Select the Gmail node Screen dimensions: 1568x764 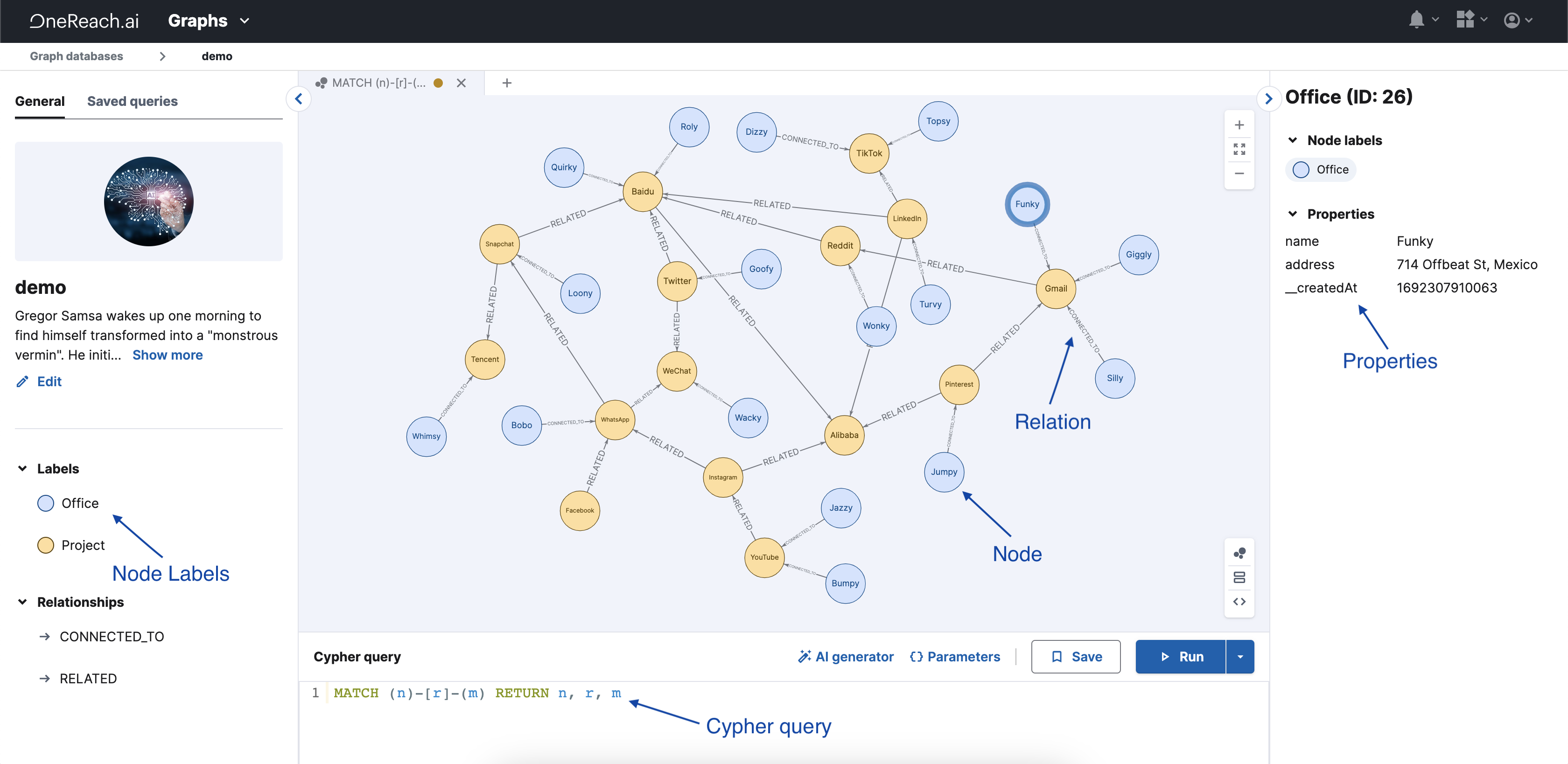click(x=1056, y=289)
